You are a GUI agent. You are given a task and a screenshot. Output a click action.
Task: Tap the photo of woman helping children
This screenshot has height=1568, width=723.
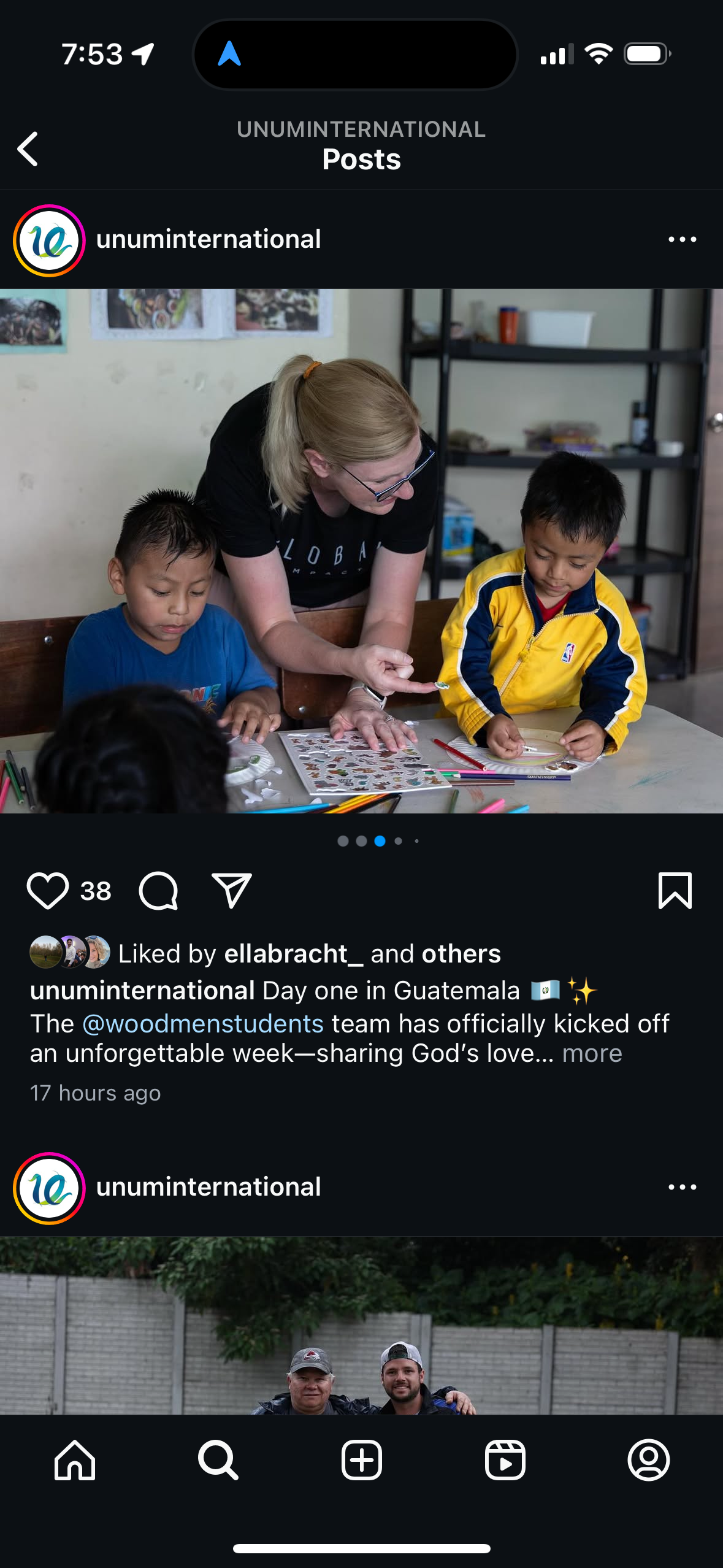362,551
